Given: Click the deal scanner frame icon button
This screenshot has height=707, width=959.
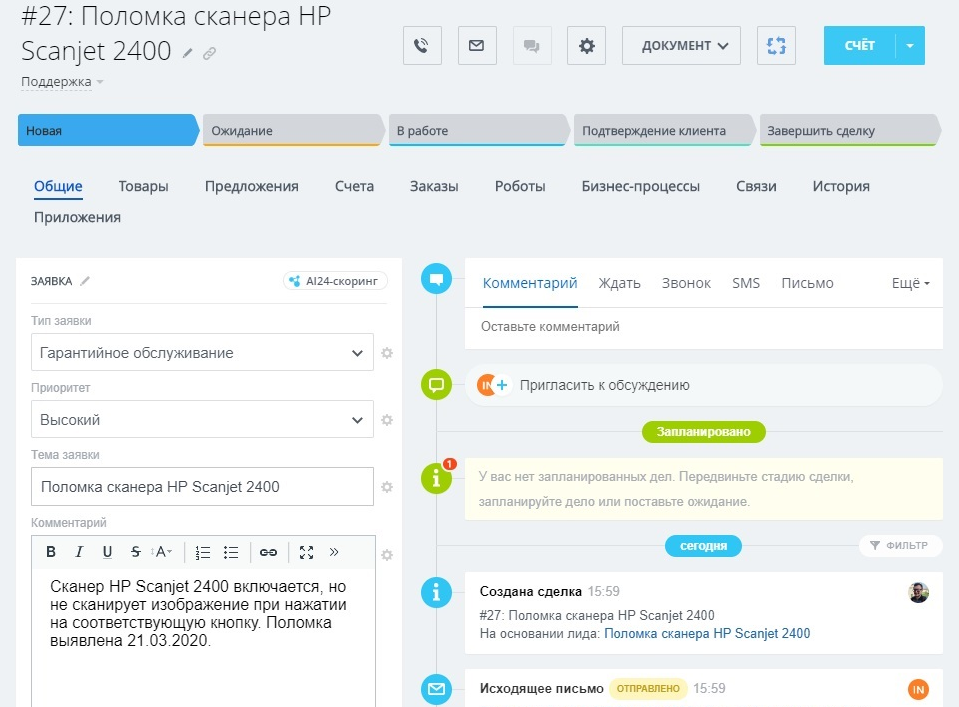Looking at the screenshot, I should coord(776,45).
